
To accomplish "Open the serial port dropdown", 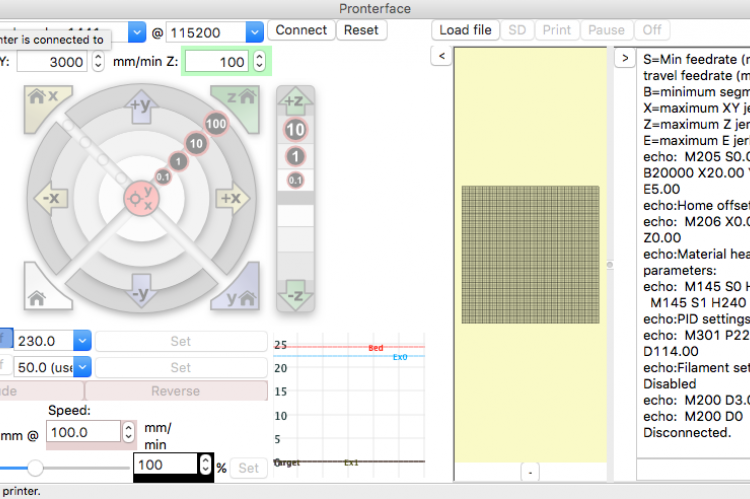I will click(x=137, y=32).
